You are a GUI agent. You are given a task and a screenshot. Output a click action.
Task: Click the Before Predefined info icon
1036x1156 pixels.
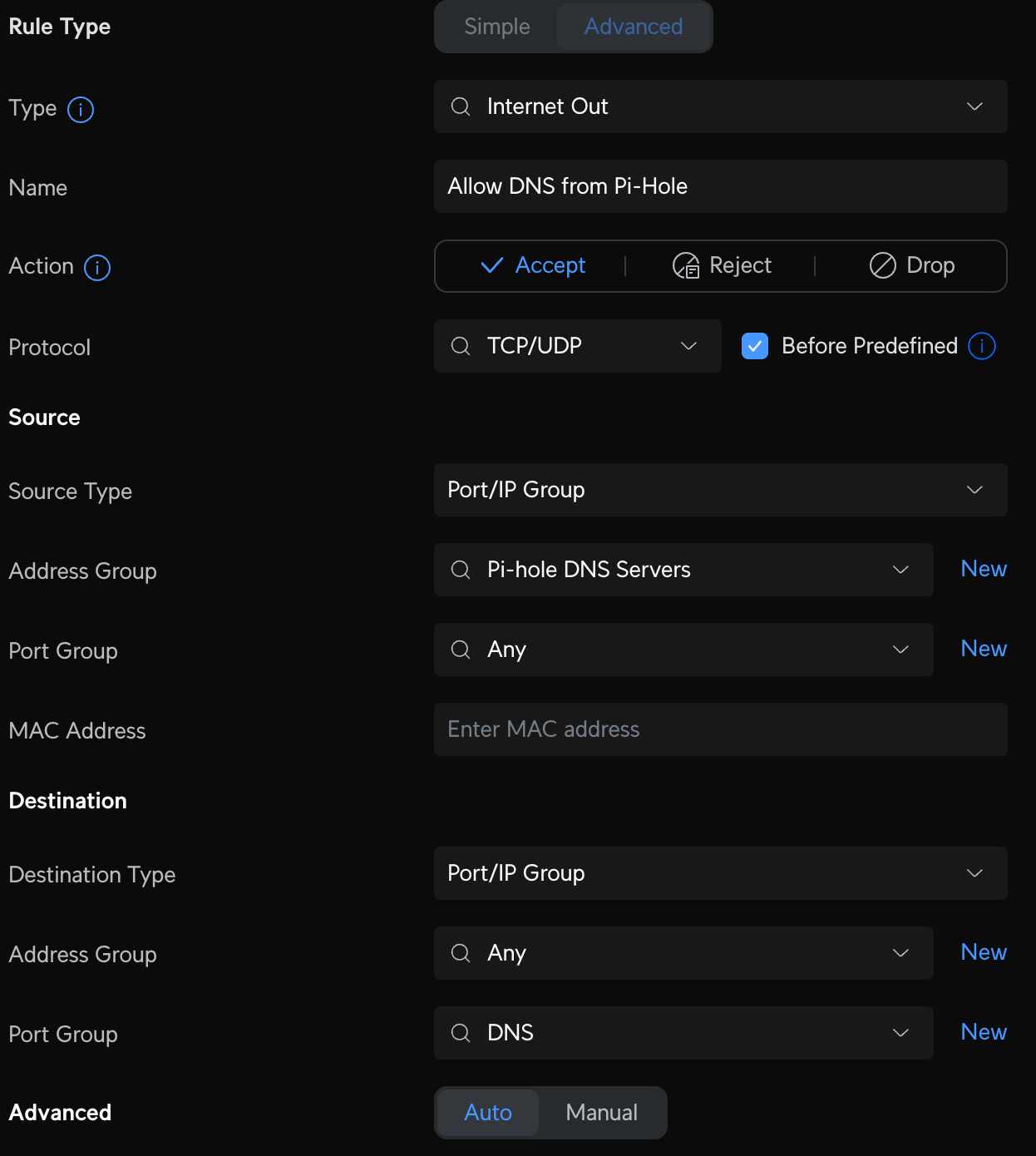[982, 346]
